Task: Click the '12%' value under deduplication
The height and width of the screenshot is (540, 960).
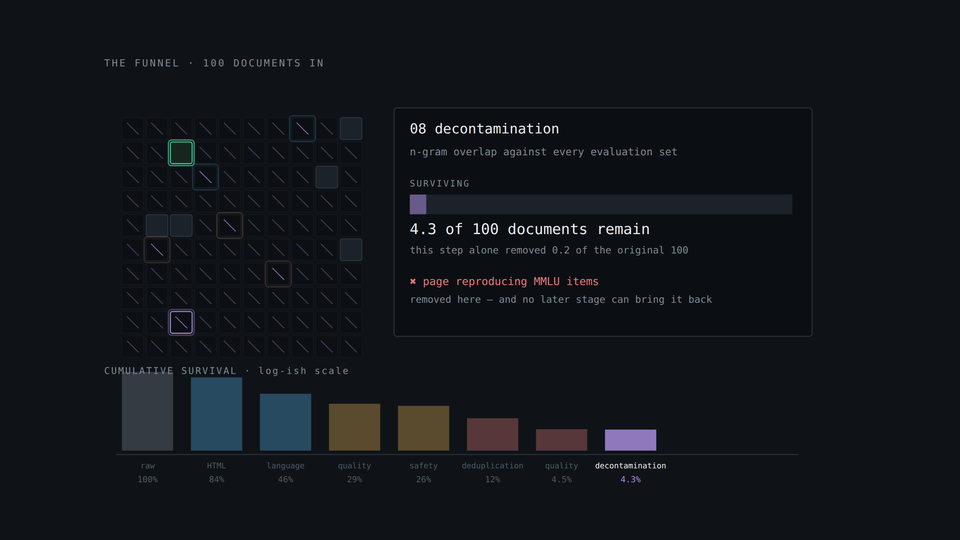Action: point(492,479)
